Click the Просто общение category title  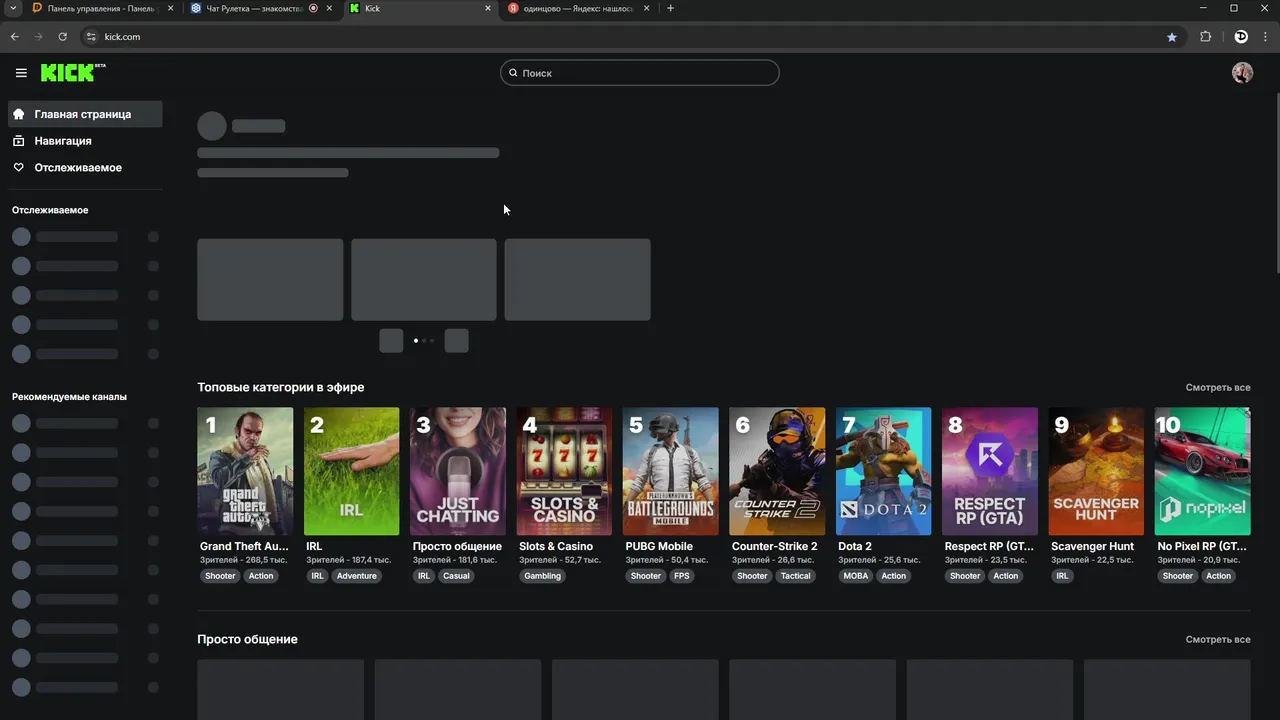457,546
